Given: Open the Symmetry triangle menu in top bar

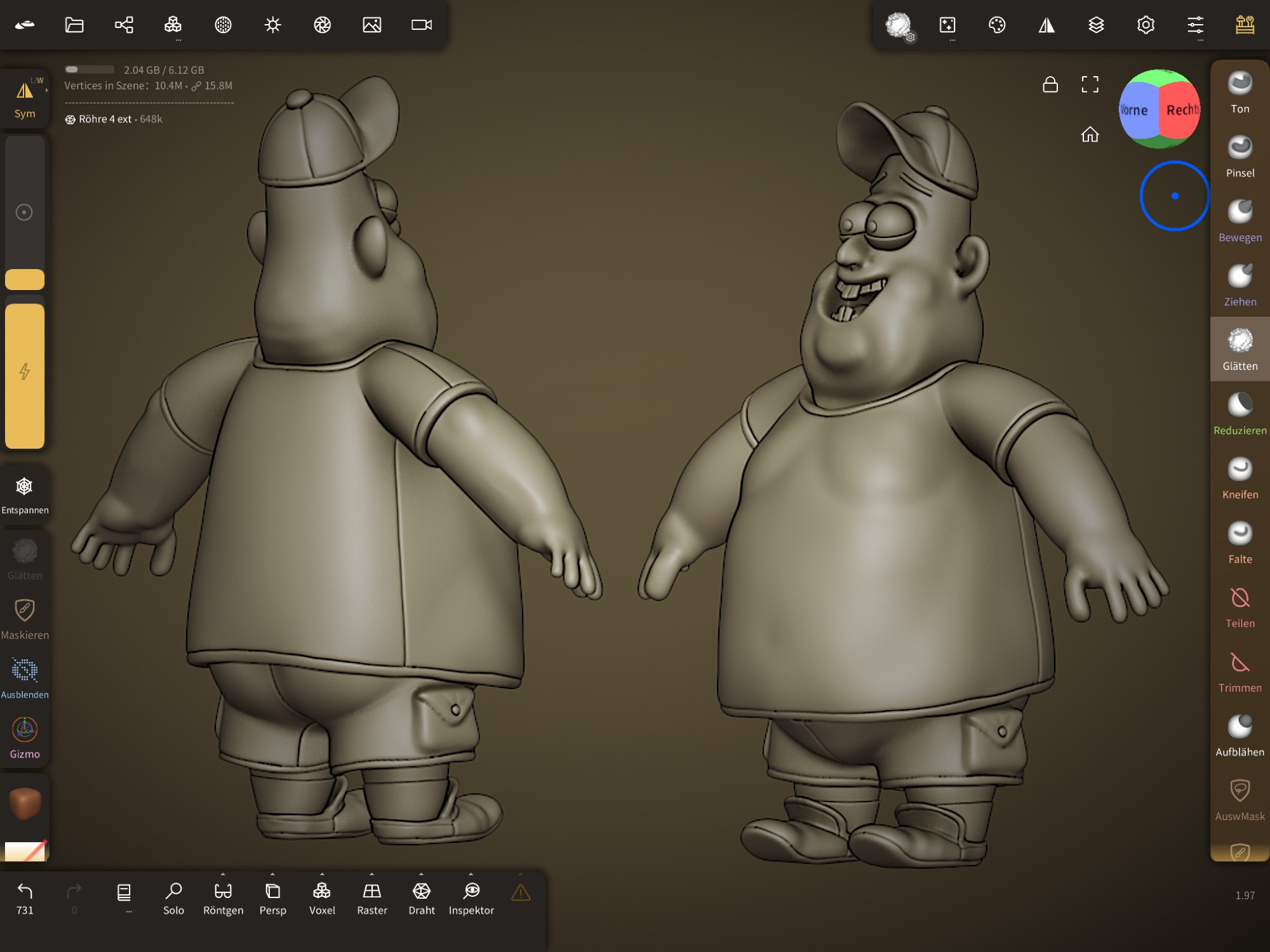Looking at the screenshot, I should tap(1046, 25).
